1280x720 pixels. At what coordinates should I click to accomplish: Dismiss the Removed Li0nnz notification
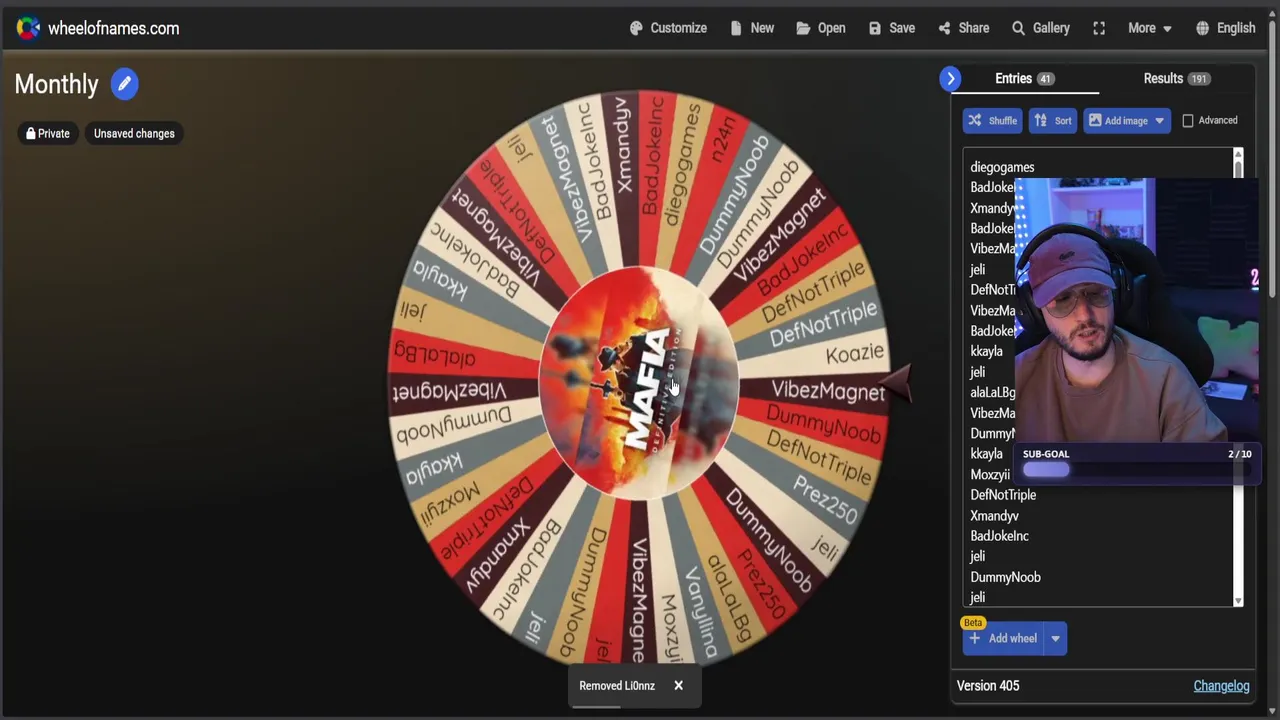(x=678, y=685)
